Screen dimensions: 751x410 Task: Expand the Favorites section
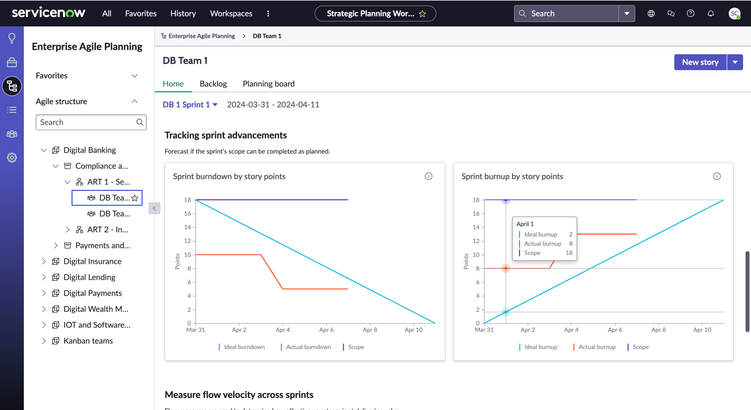coord(135,76)
